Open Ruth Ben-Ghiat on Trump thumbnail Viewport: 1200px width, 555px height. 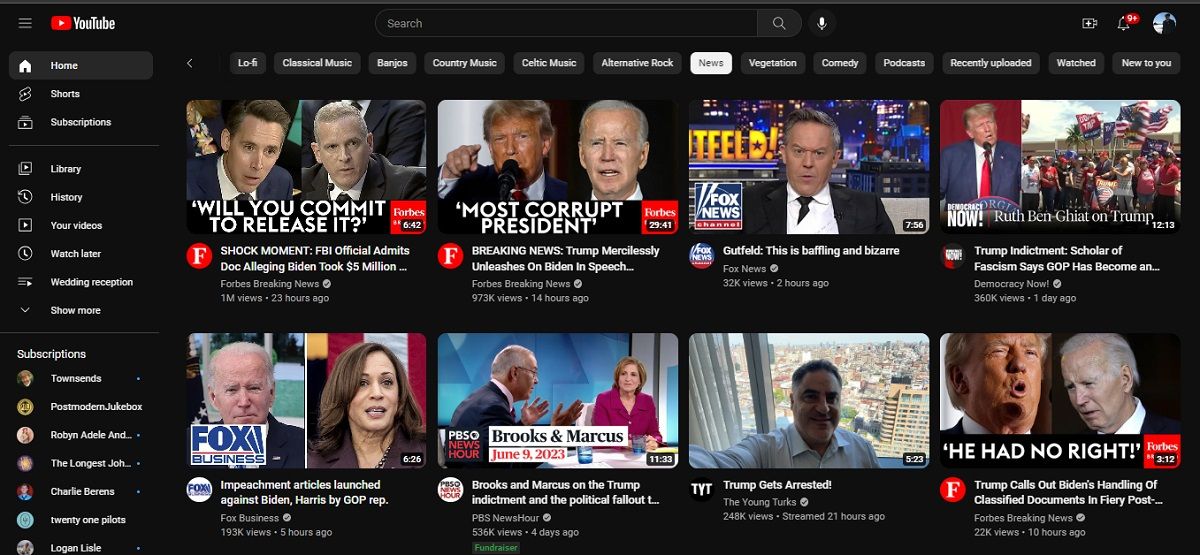click(1060, 167)
